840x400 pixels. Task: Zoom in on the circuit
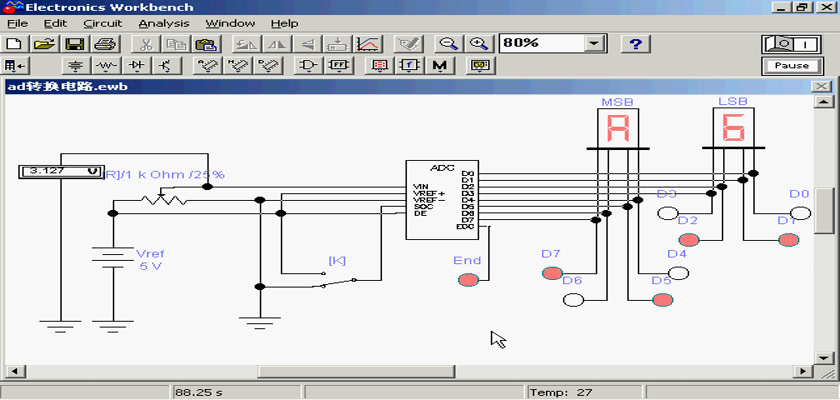[x=478, y=44]
